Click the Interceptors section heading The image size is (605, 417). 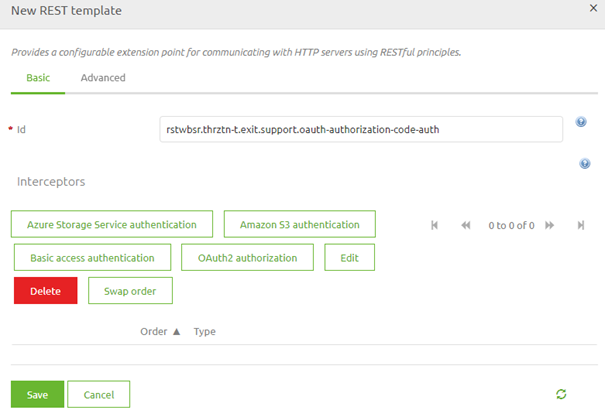click(x=51, y=181)
